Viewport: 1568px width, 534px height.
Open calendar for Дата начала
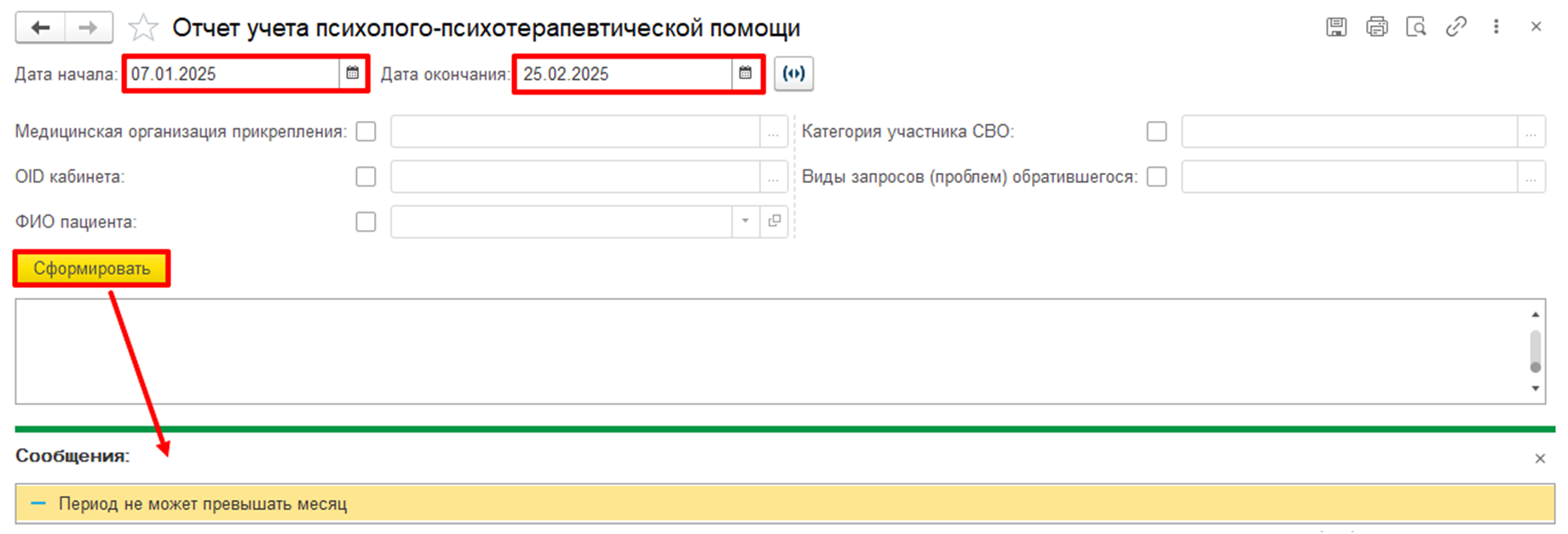pyautogui.click(x=353, y=74)
